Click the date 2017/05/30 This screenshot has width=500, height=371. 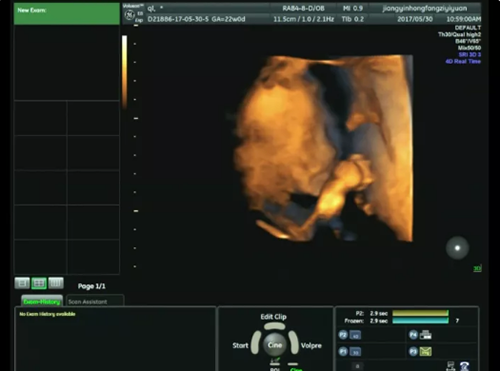(415, 19)
